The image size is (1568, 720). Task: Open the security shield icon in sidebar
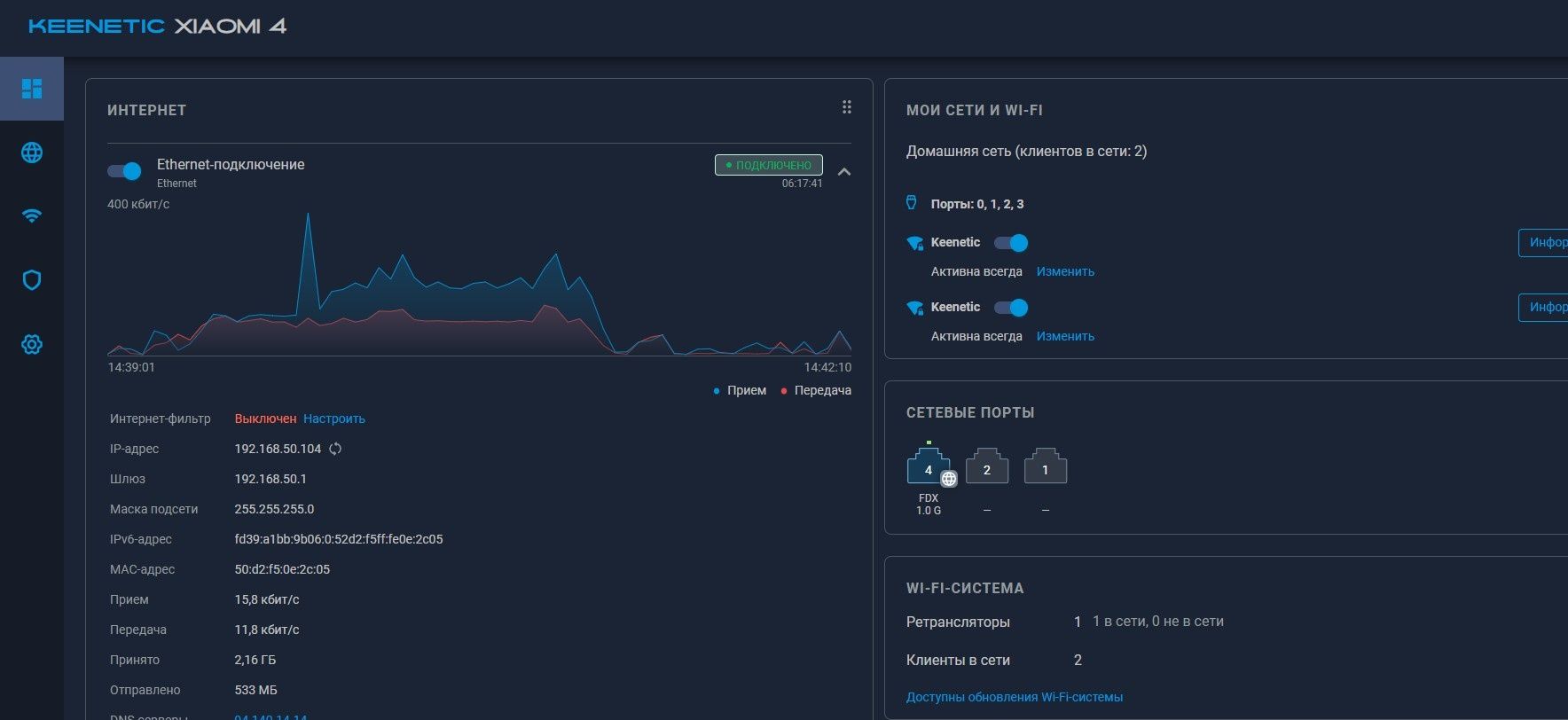tap(32, 280)
